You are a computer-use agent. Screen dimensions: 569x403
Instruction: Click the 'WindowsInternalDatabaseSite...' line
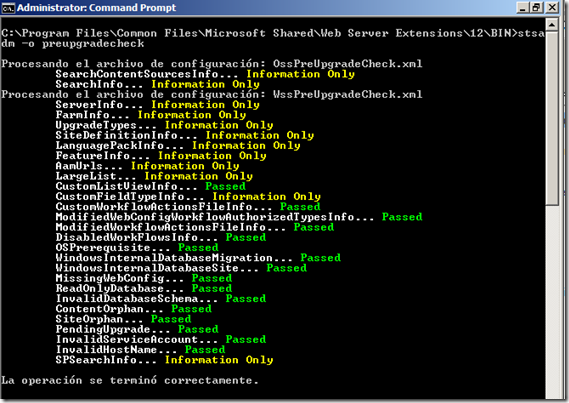pyautogui.click(x=181, y=268)
